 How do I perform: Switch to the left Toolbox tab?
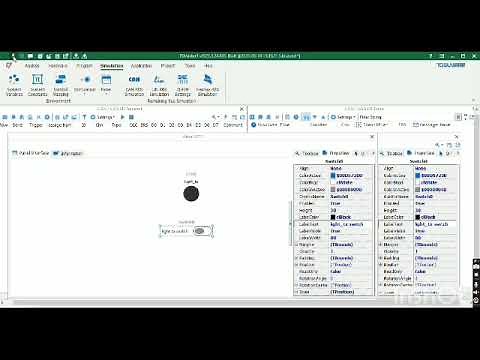pyautogui.click(x=307, y=153)
